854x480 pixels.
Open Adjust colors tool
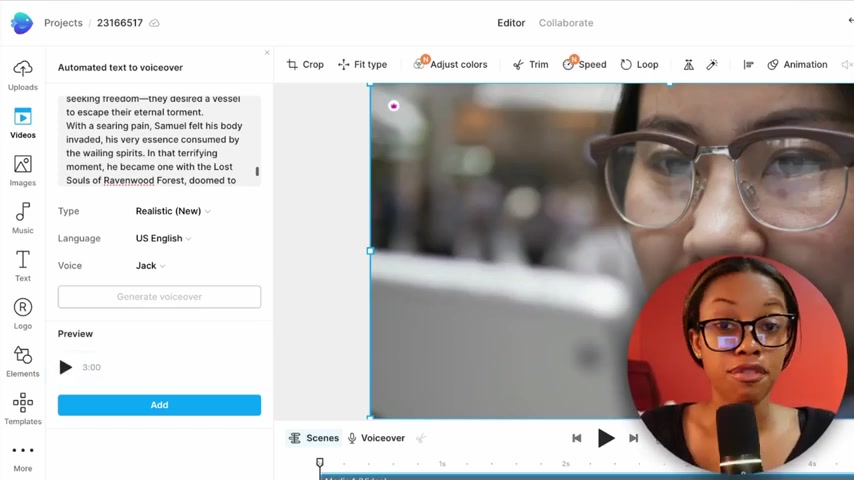[x=450, y=64]
